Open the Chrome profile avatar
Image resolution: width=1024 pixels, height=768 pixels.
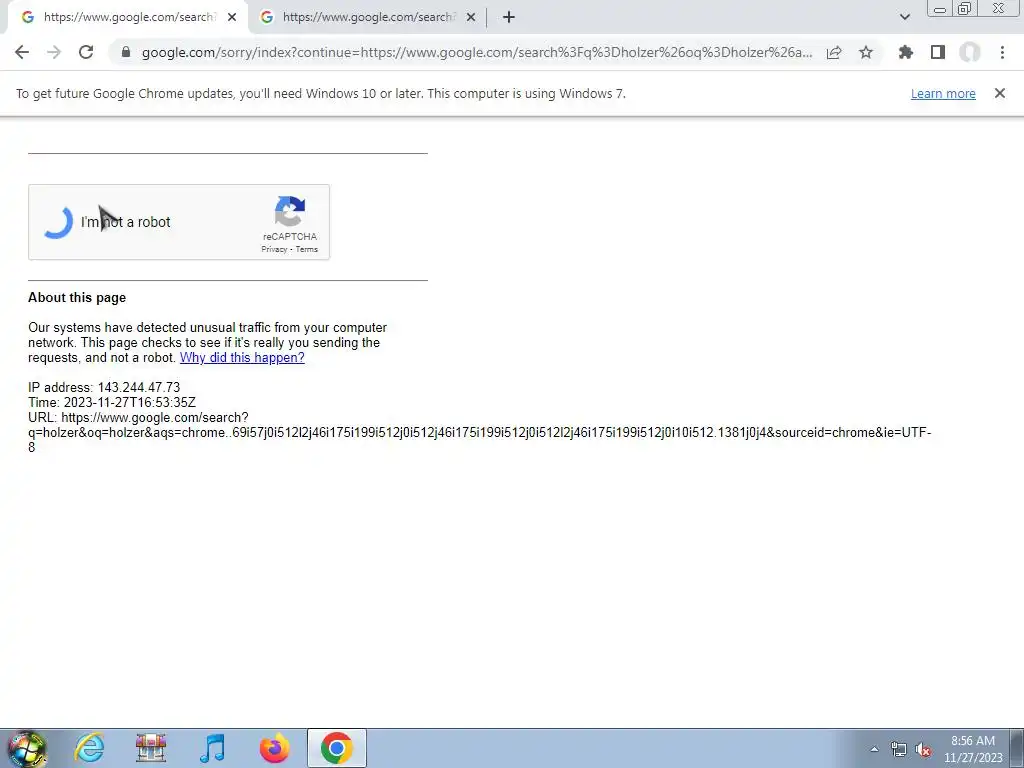point(970,52)
